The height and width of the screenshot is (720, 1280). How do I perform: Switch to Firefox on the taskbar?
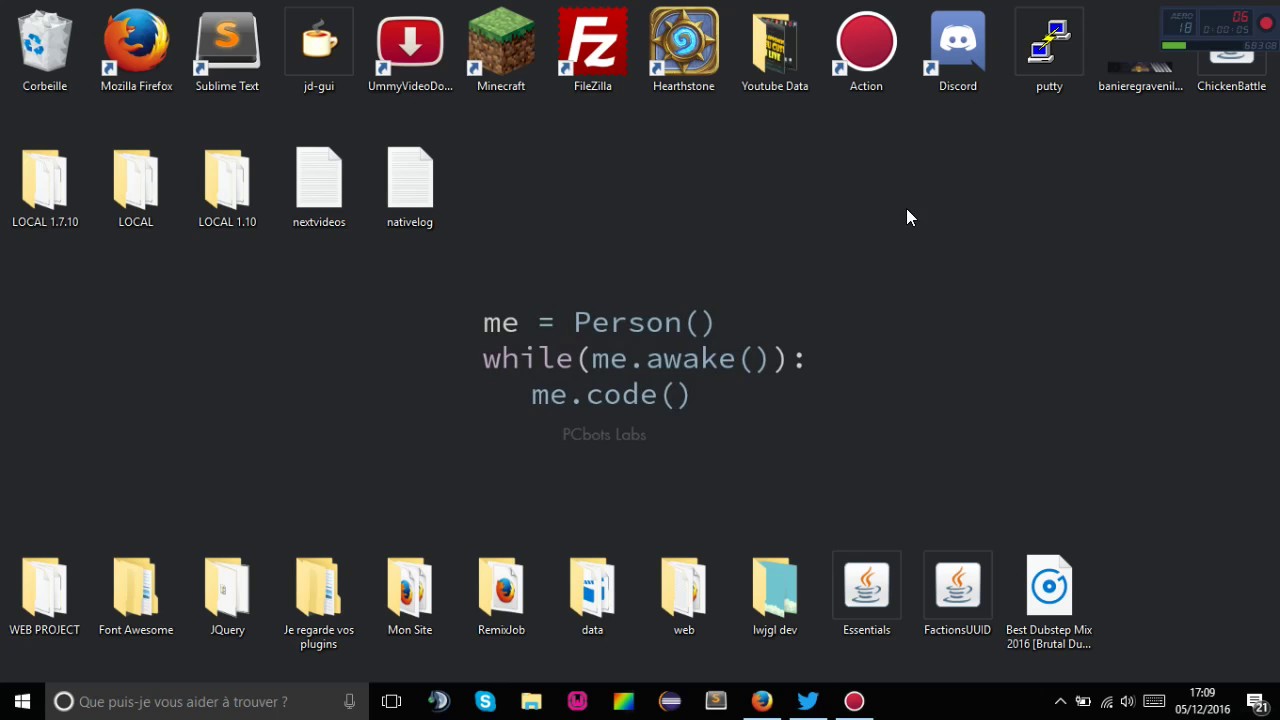(x=762, y=701)
